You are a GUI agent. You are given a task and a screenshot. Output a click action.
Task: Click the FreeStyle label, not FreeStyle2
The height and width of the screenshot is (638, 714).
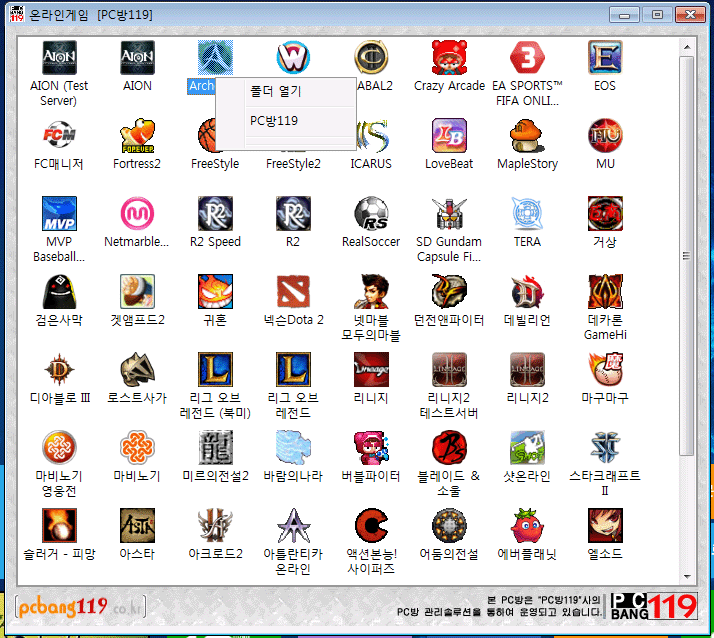click(215, 164)
